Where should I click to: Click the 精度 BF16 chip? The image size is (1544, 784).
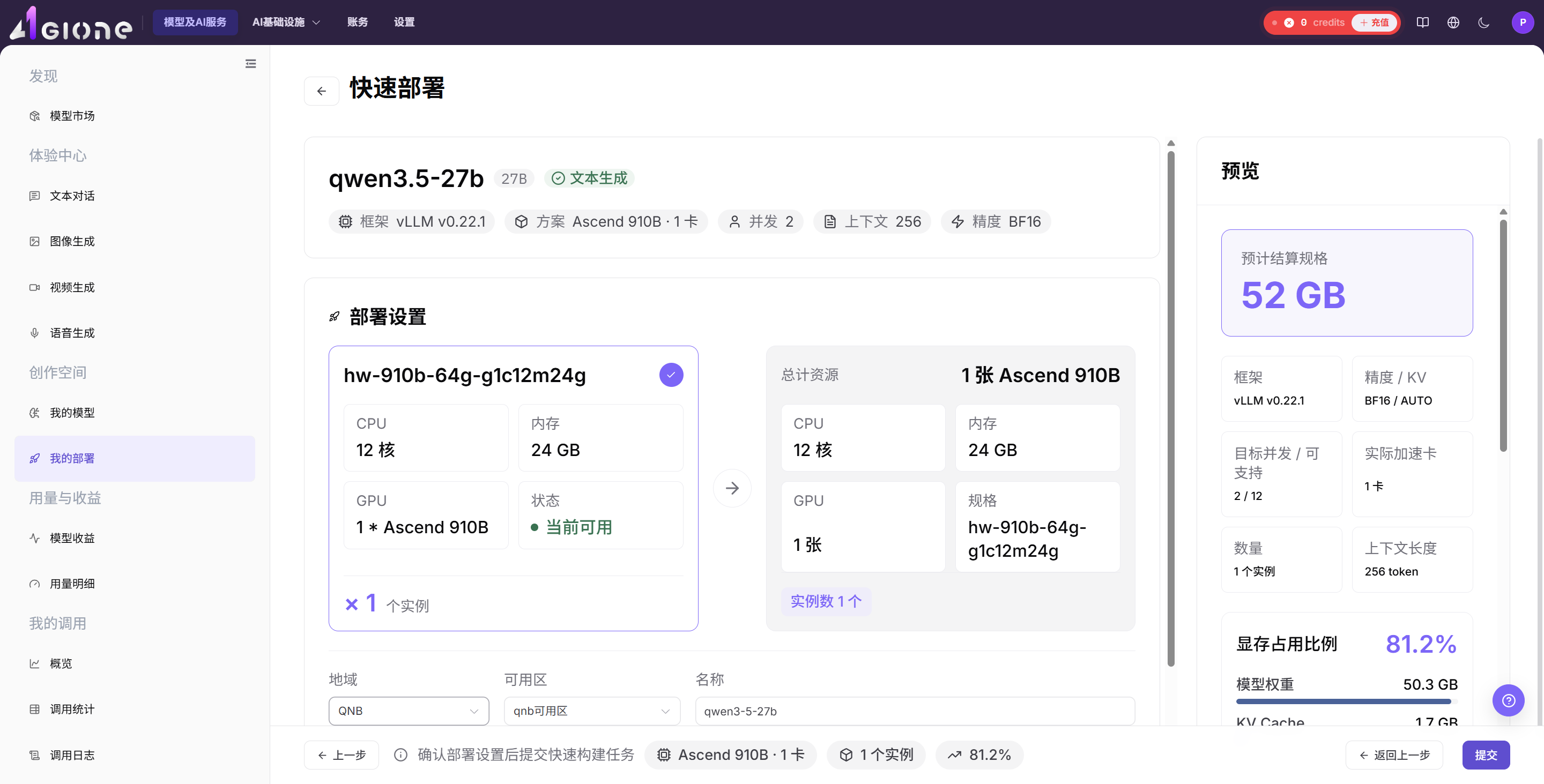tap(996, 222)
